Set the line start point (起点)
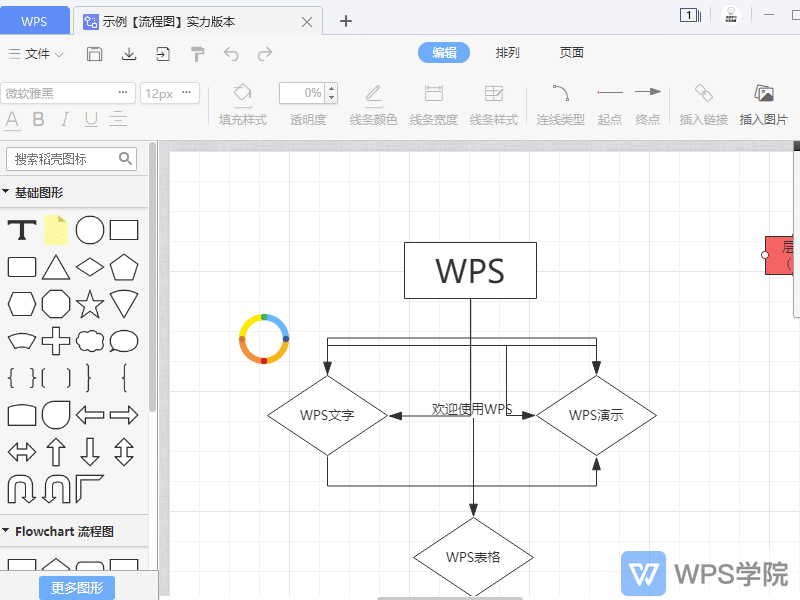 (610, 105)
